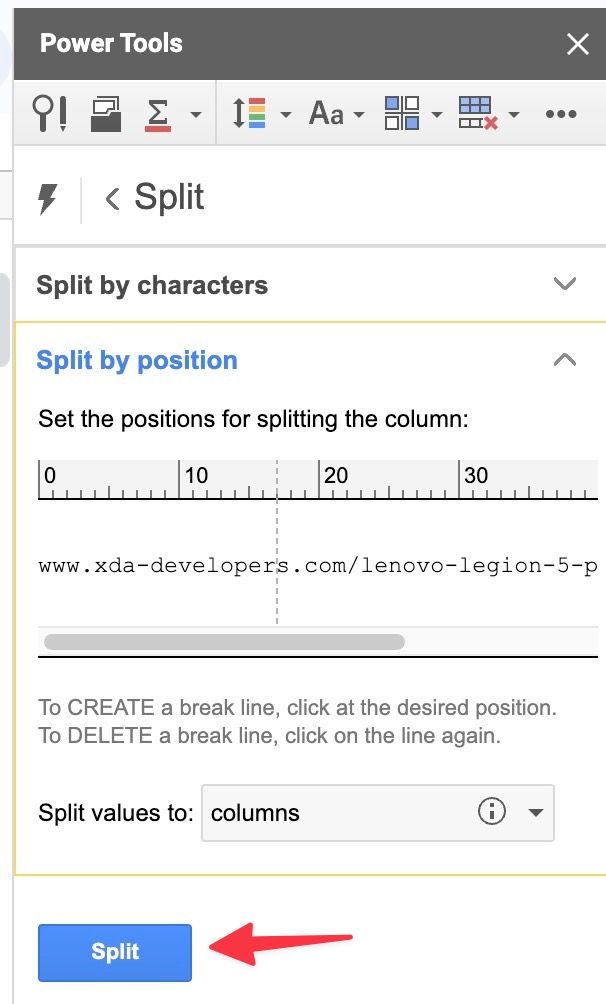
Task: Click the horizontal scrollbar under the preview text
Action: pyautogui.click(x=224, y=642)
